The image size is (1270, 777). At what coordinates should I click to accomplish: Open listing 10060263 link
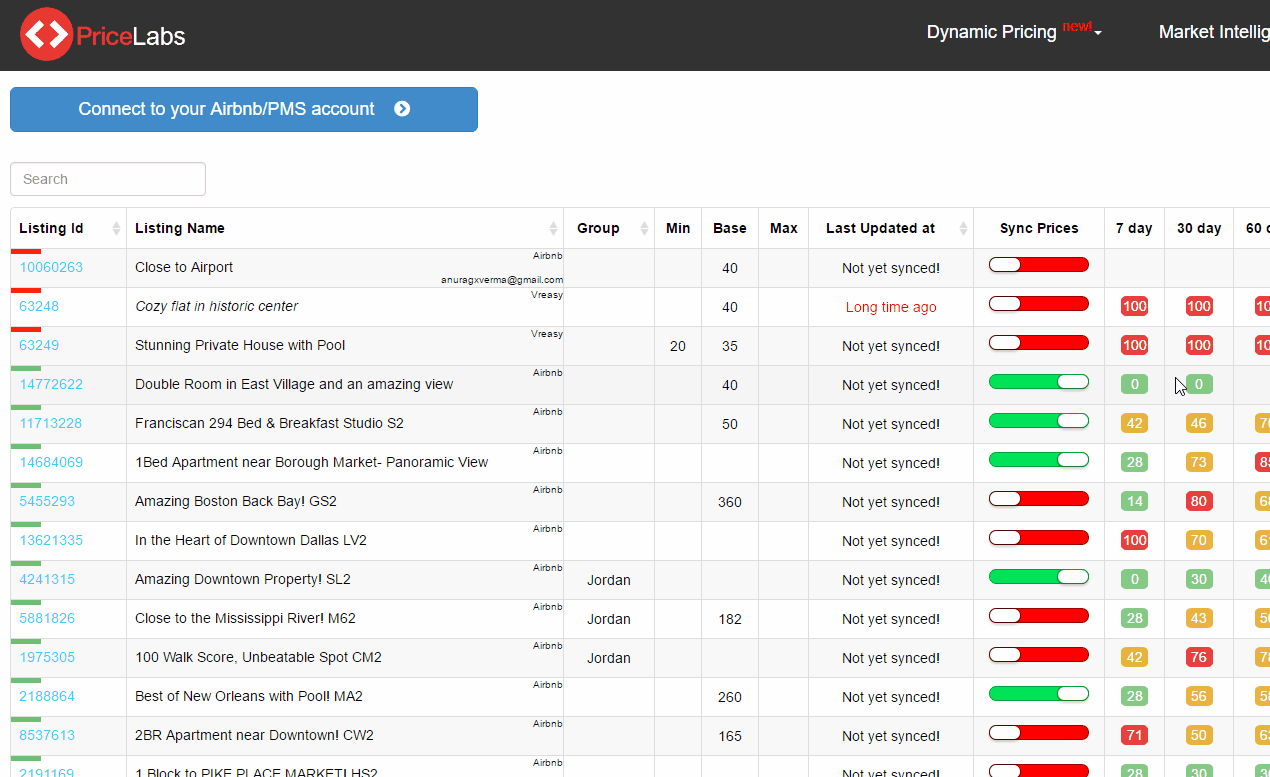(51, 268)
